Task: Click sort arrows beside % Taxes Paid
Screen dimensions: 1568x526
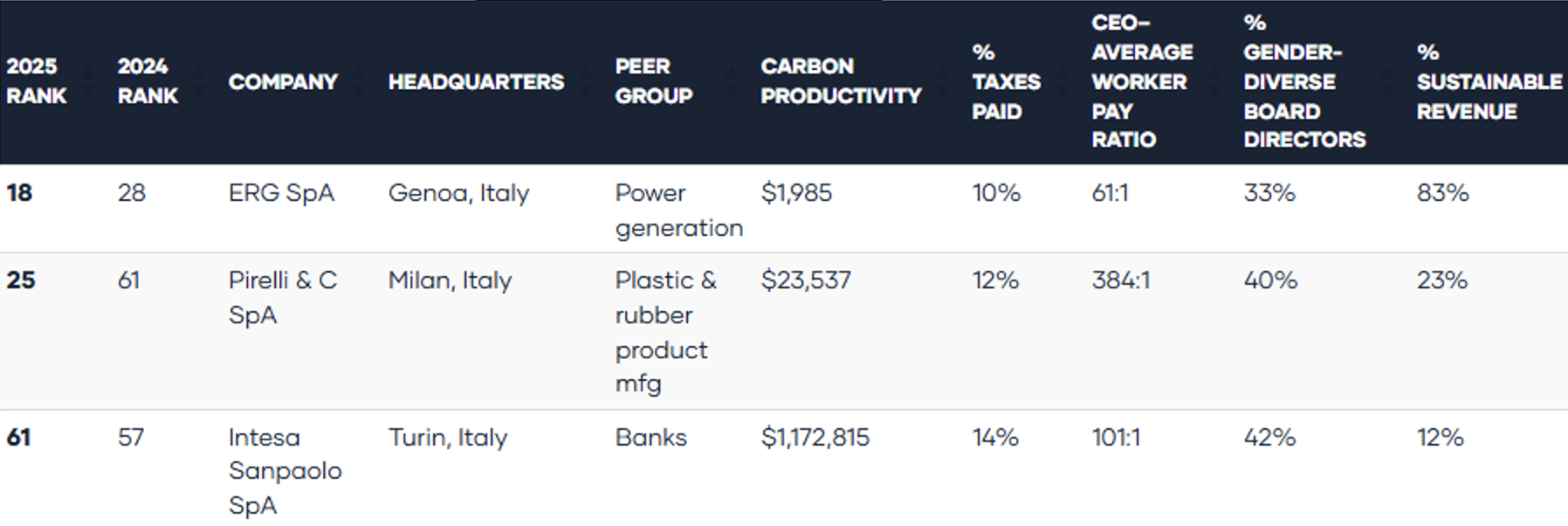Action: pos(1062,81)
